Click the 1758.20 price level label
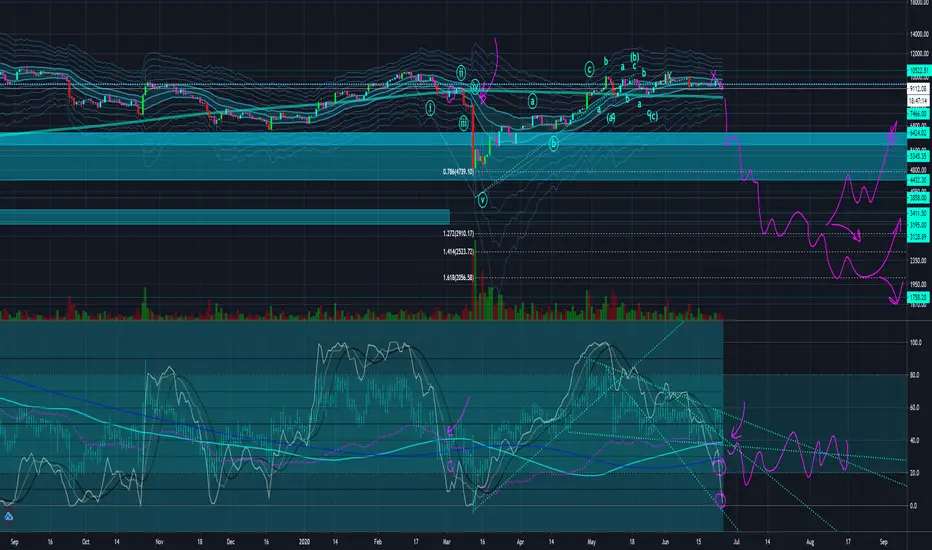Viewport: 932px width, 550px height. [x=918, y=297]
